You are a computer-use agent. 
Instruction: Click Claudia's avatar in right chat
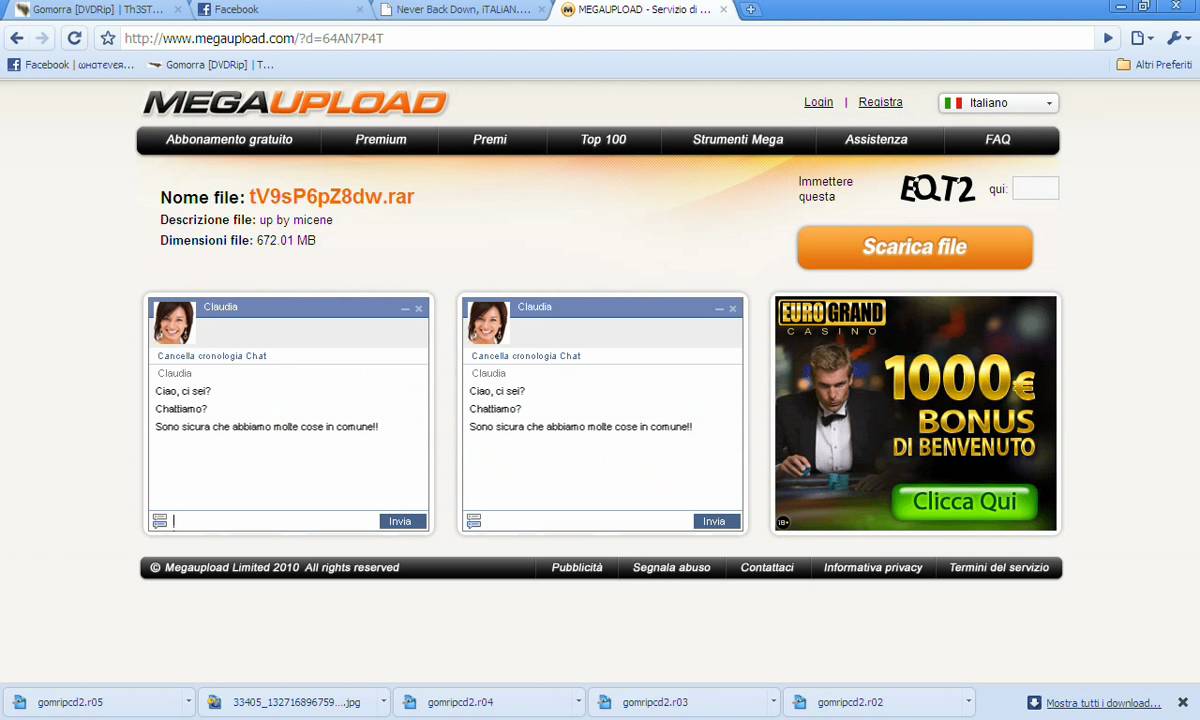488,323
